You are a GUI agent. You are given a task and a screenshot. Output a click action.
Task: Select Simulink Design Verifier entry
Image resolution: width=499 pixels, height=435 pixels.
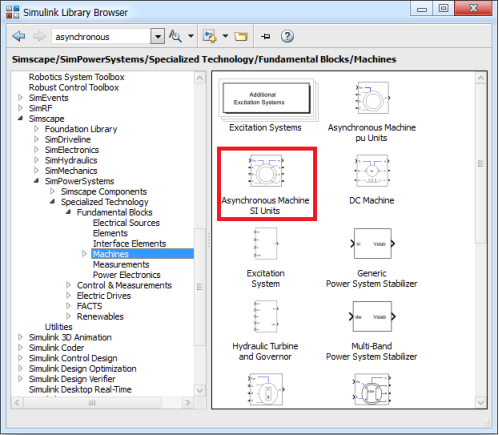pos(72,379)
